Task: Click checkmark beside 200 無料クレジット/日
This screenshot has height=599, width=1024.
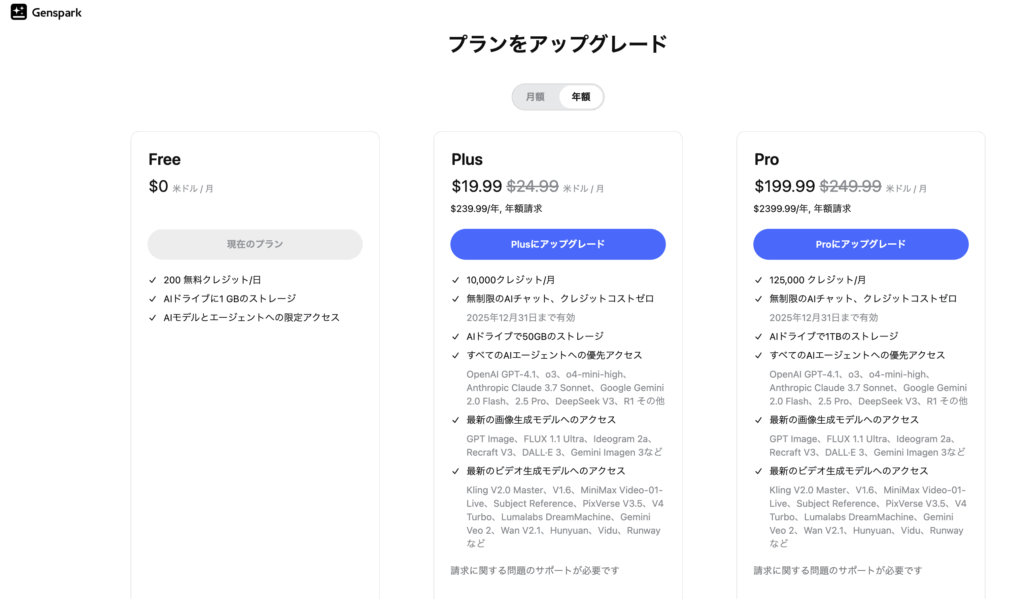Action: click(153, 280)
